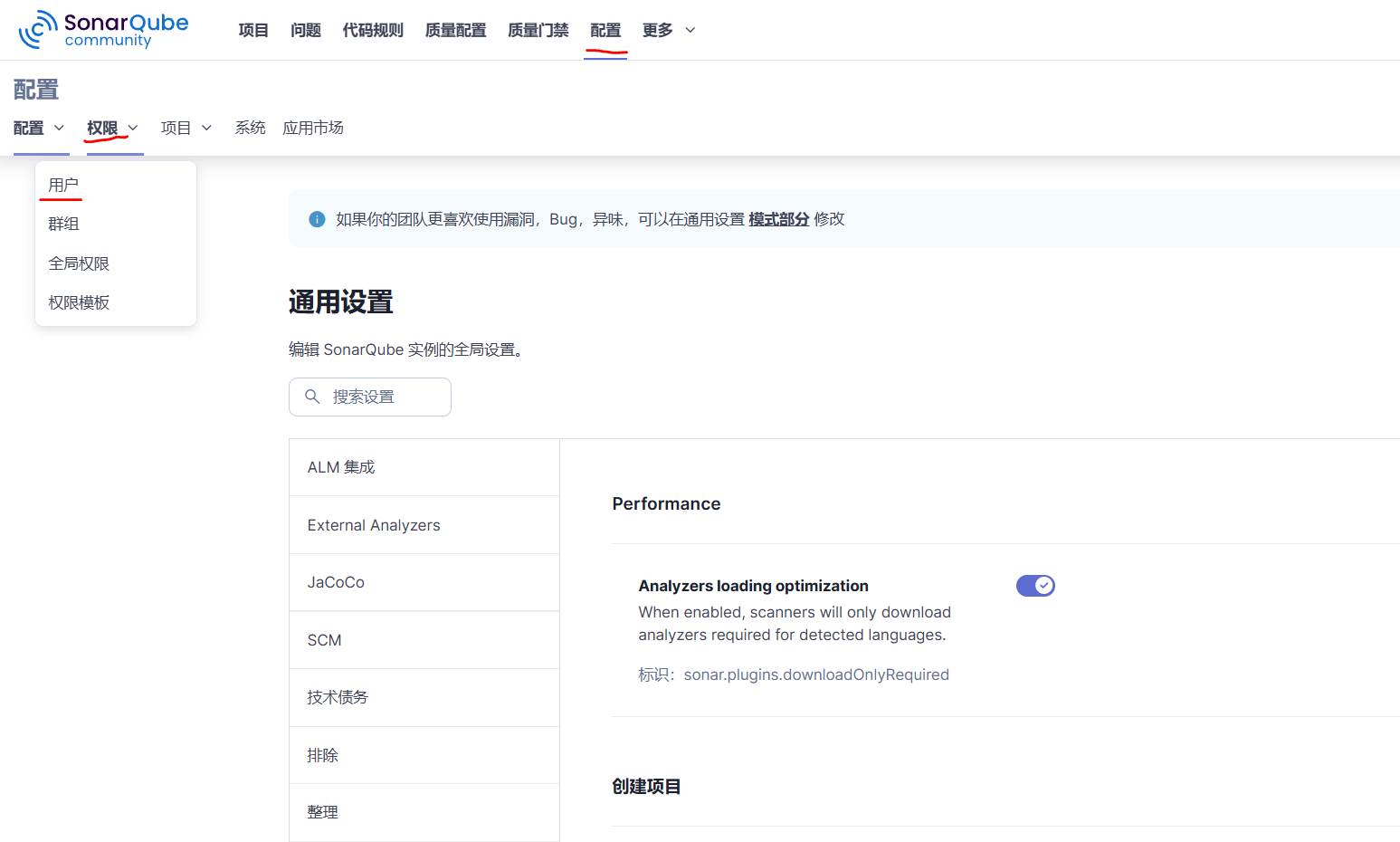Viewport: 1400px width, 842px height.
Task: Open 质量门禁 in top navigation
Action: click(538, 30)
